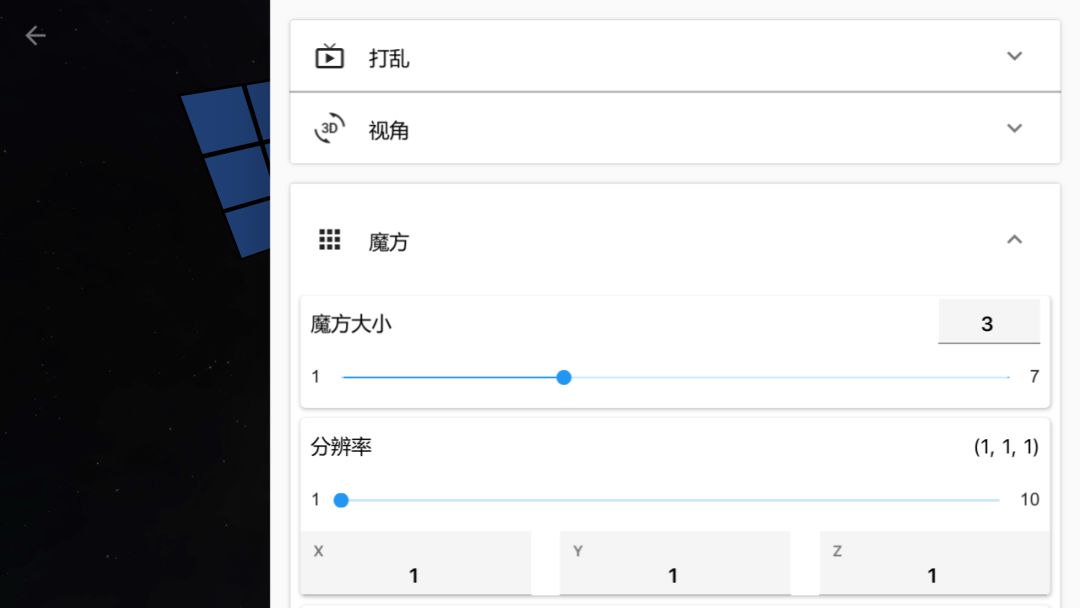Click the Z resolution input field
Viewport: 1080px width, 608px height.
931,564
